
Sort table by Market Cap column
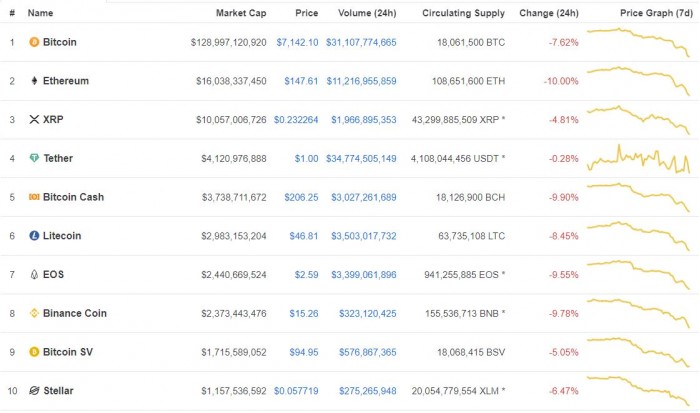coord(241,14)
